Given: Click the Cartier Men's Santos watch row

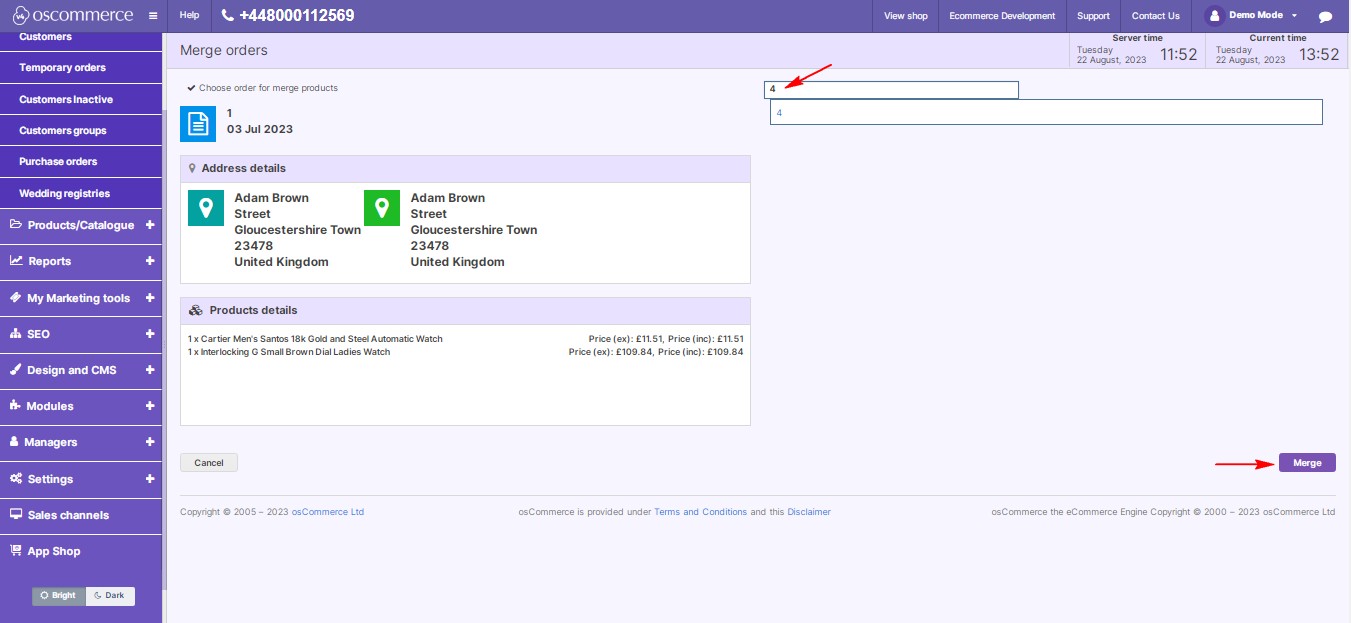Looking at the screenshot, I should [466, 339].
